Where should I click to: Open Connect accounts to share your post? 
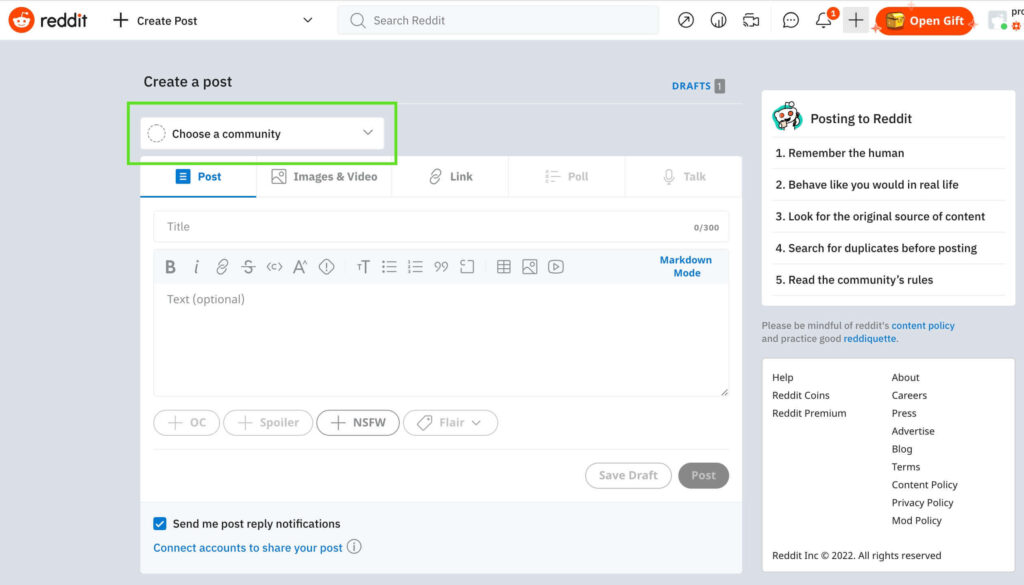click(x=248, y=548)
